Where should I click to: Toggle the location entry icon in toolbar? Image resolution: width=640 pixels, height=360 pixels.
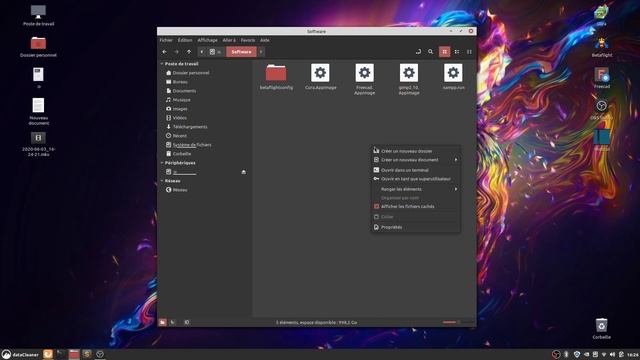418,52
